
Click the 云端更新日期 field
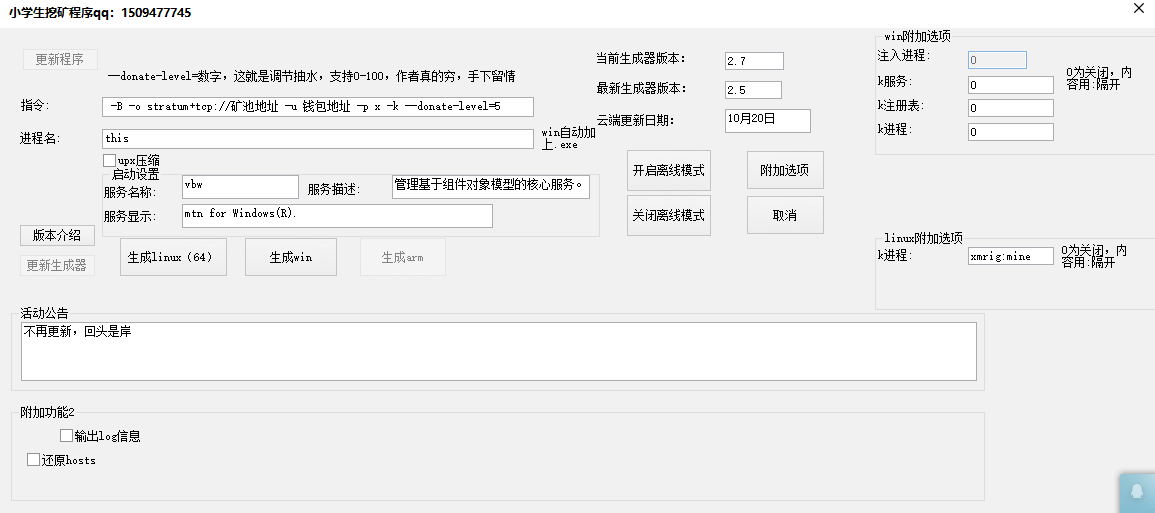click(767, 120)
